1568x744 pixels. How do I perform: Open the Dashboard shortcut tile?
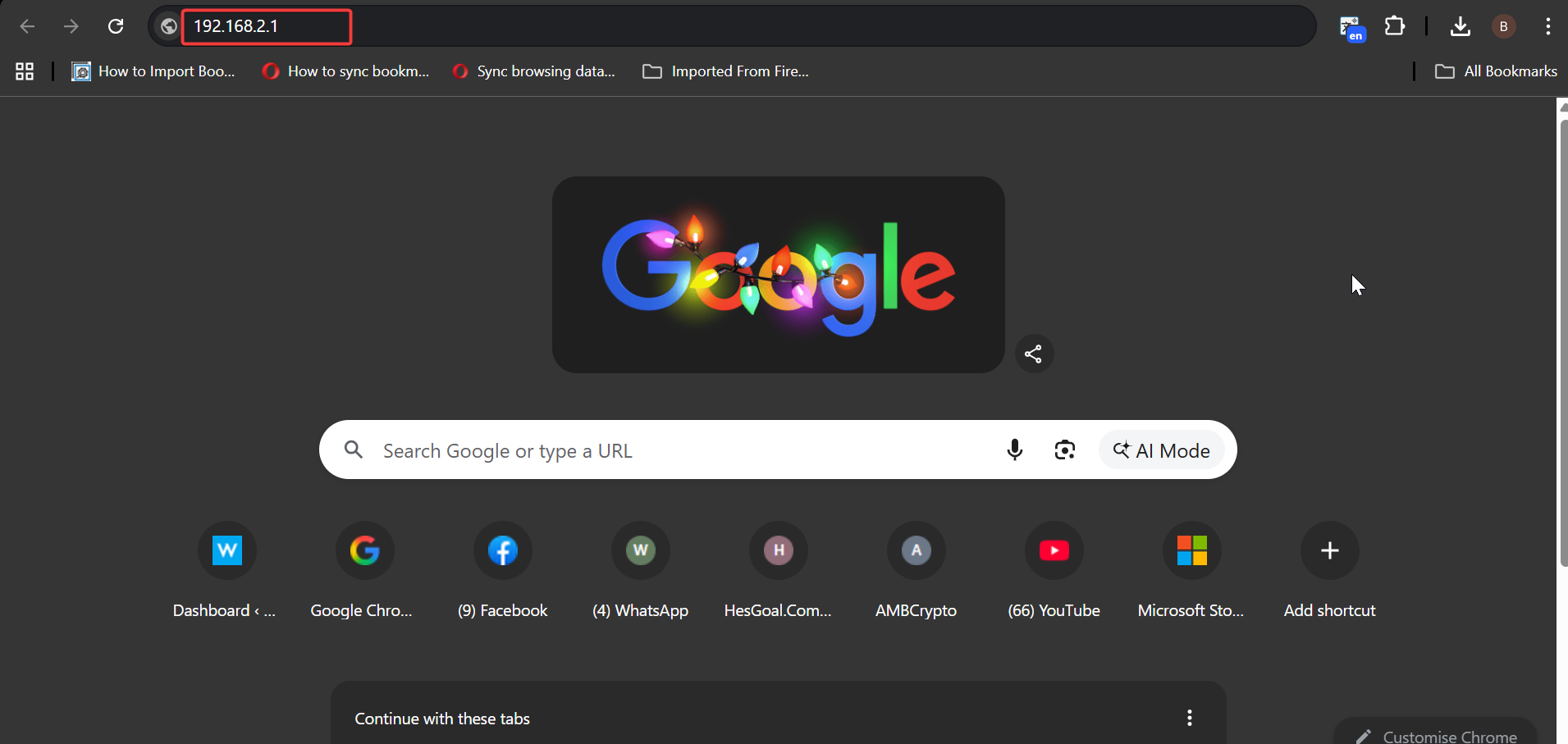coord(226,570)
